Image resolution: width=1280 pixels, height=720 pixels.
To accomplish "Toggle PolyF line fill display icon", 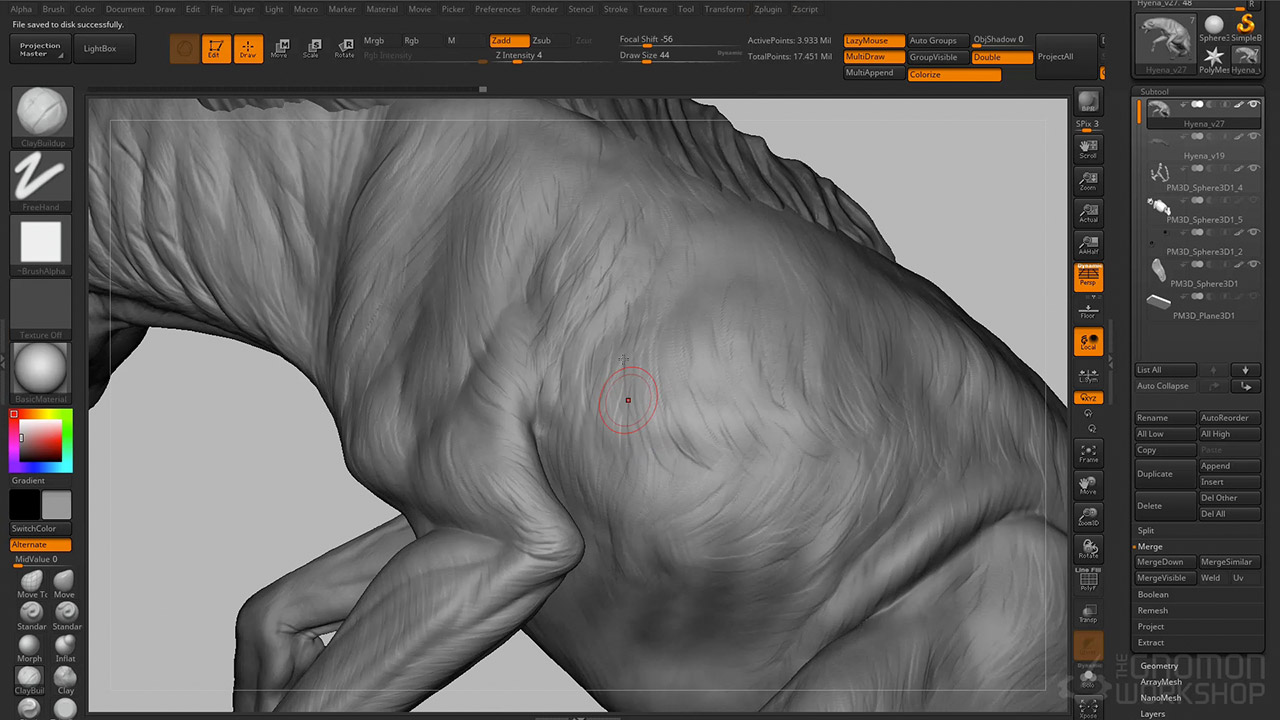I will click(x=1088, y=580).
